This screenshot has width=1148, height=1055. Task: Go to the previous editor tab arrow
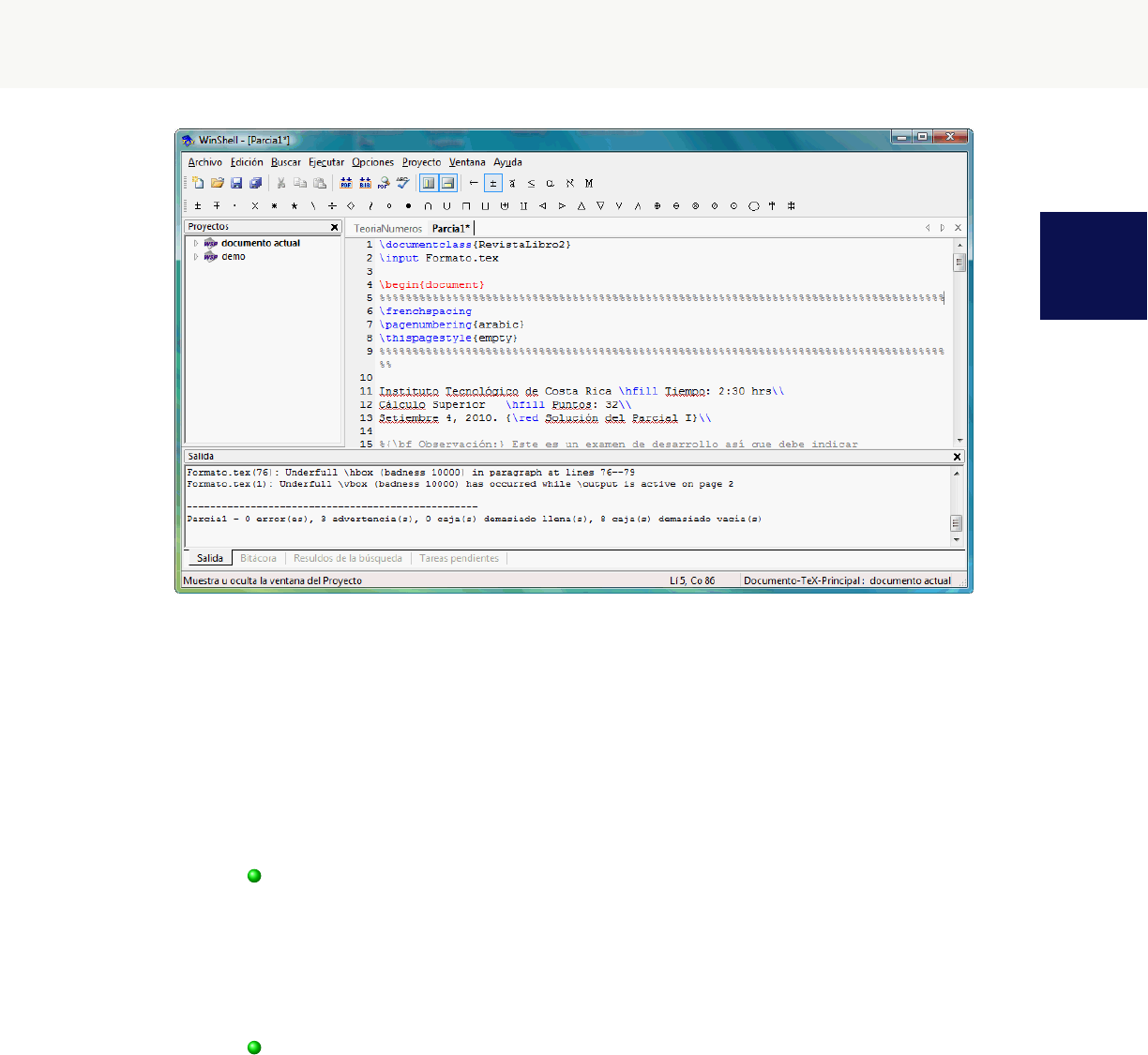click(x=928, y=228)
